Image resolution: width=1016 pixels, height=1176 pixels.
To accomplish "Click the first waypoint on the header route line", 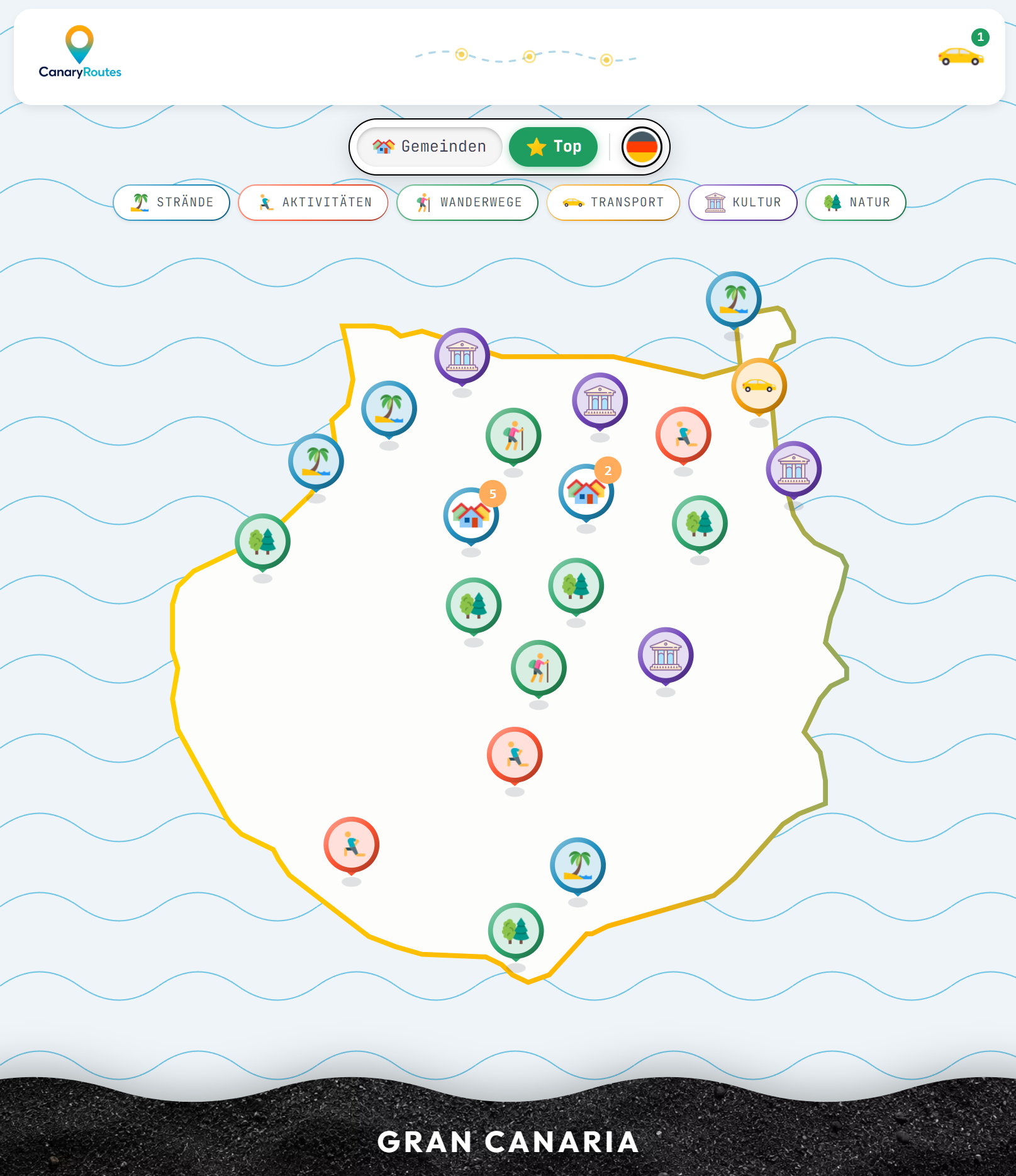I will 461,55.
